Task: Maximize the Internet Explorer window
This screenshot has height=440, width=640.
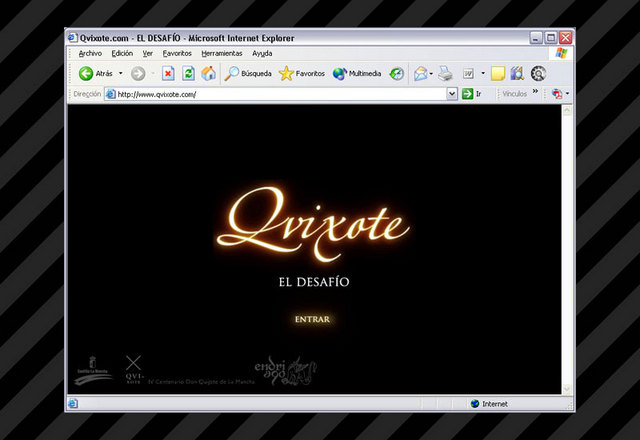Action: click(x=551, y=38)
